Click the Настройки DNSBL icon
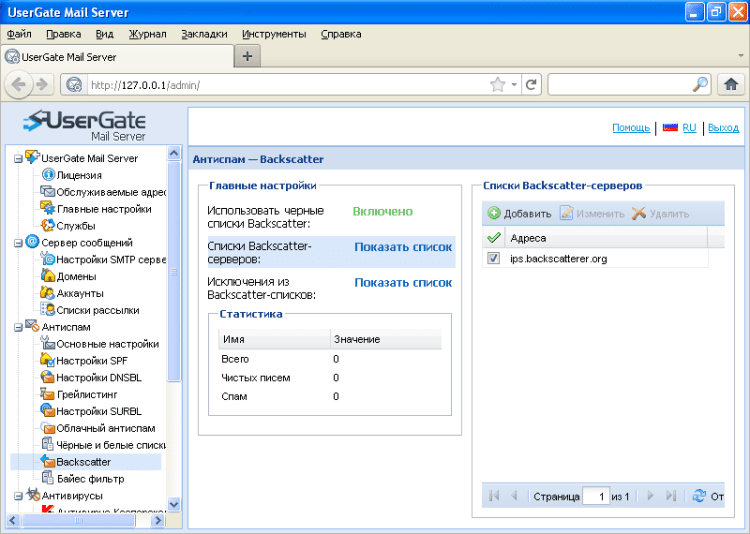The width and height of the screenshot is (750, 534). 47,377
